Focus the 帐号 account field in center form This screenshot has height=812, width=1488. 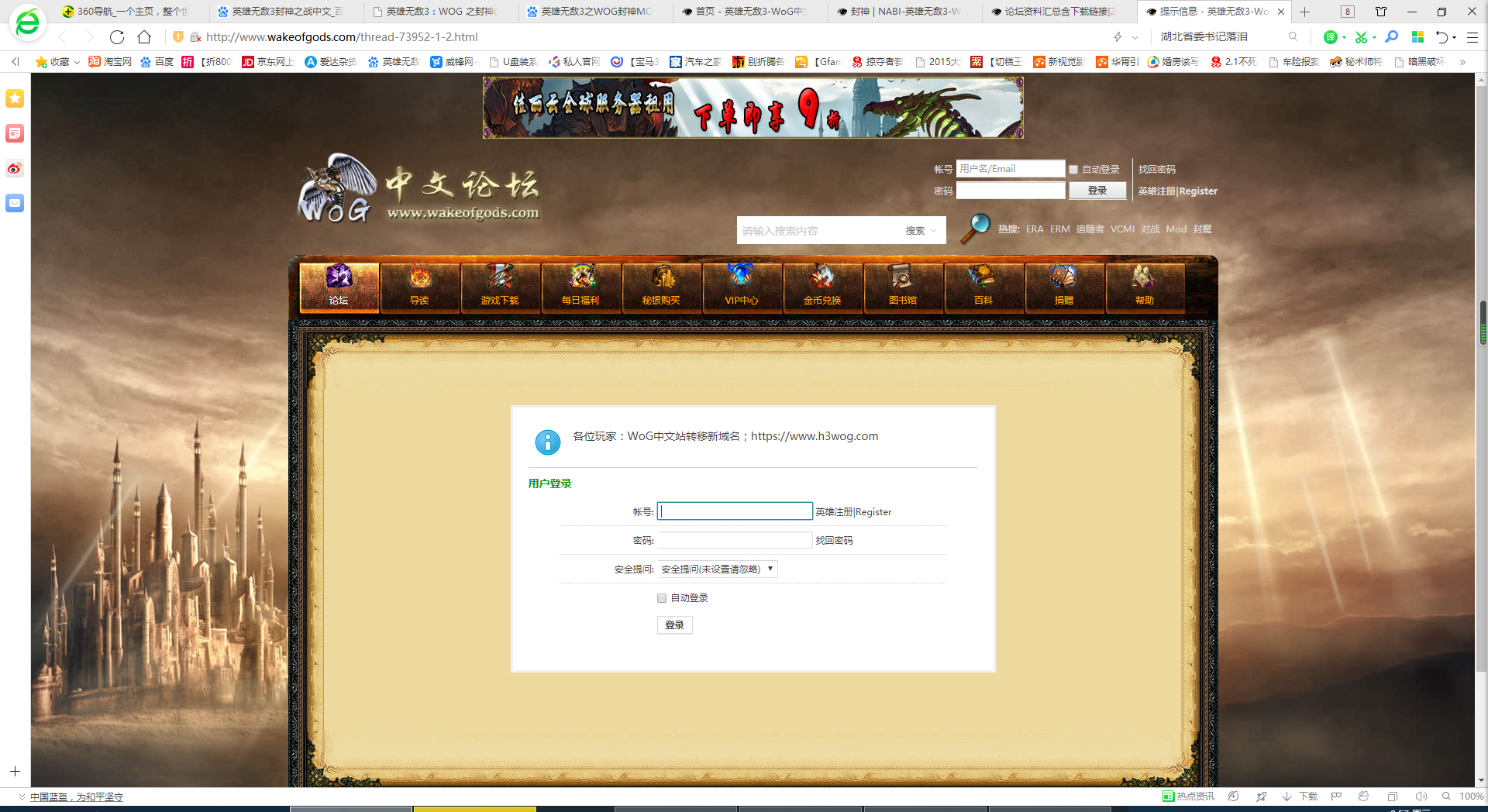[735, 511]
